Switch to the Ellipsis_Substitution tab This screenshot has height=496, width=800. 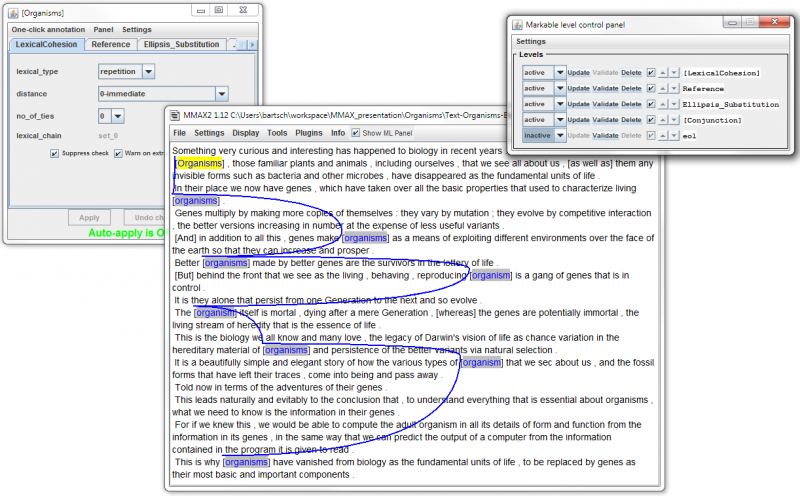pos(183,45)
